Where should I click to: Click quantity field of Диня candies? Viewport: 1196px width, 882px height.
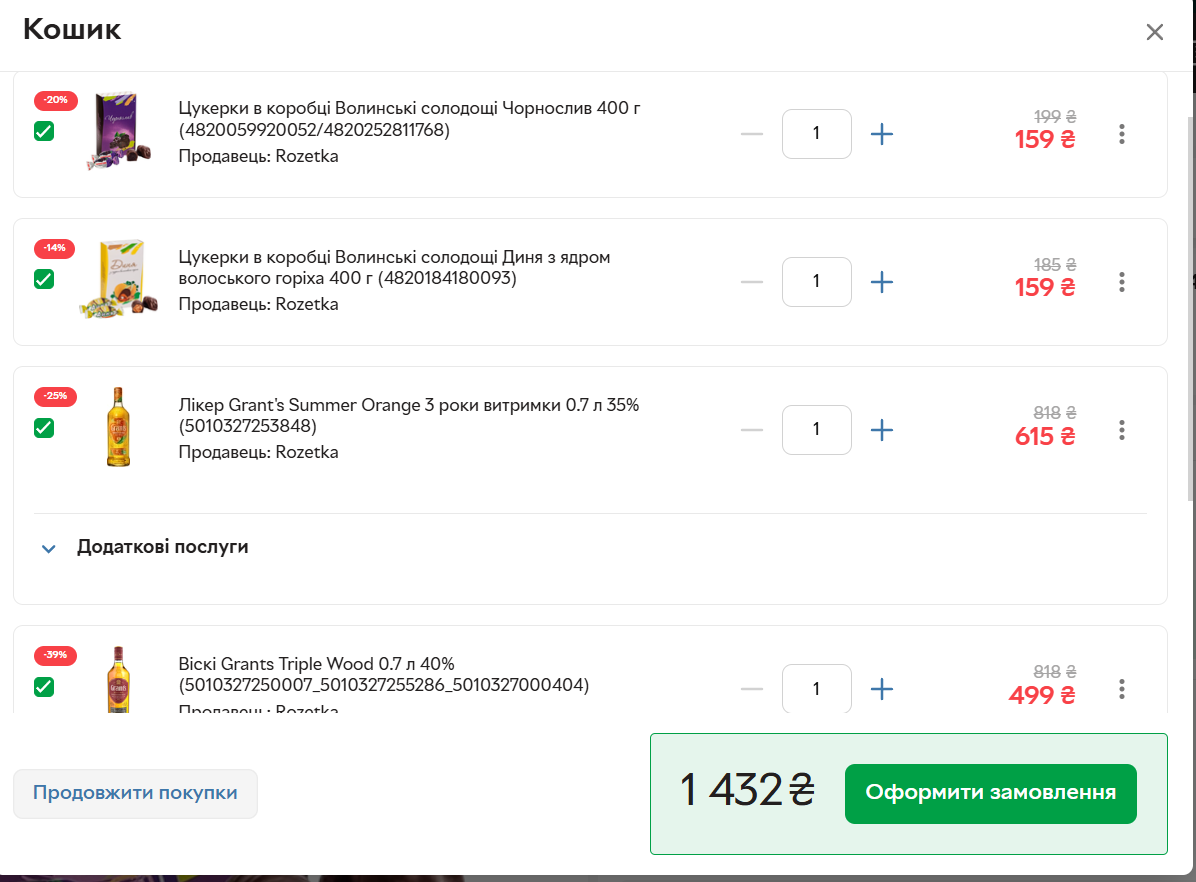click(x=816, y=282)
